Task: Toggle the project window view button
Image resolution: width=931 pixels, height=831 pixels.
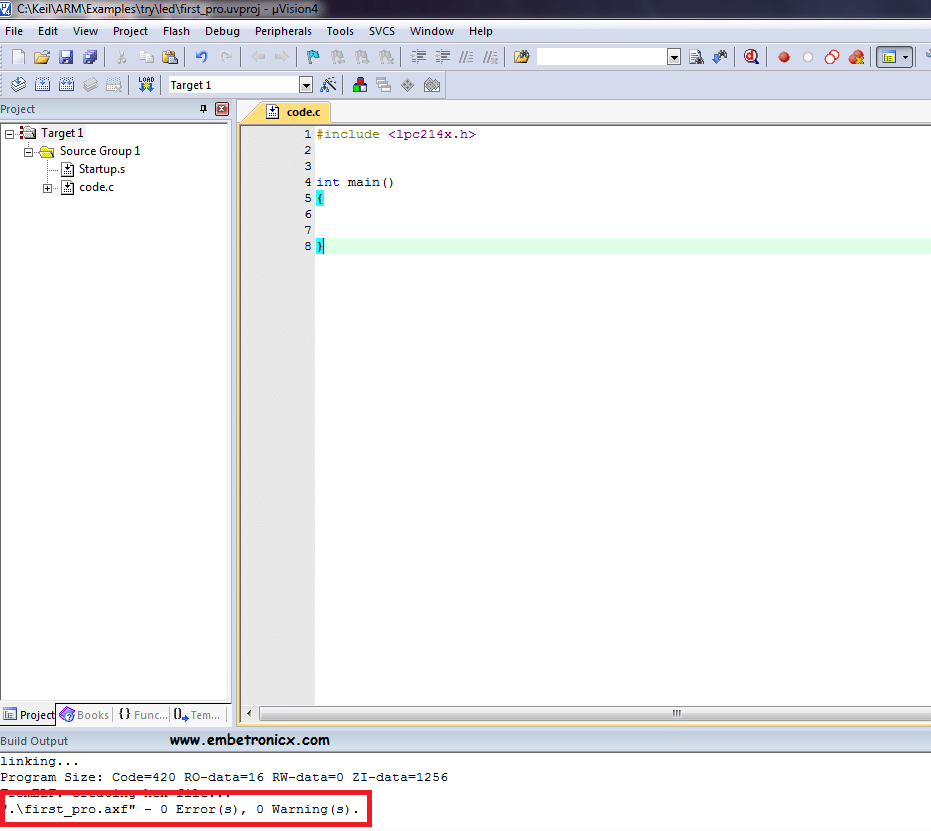Action: pyautogui.click(x=889, y=58)
